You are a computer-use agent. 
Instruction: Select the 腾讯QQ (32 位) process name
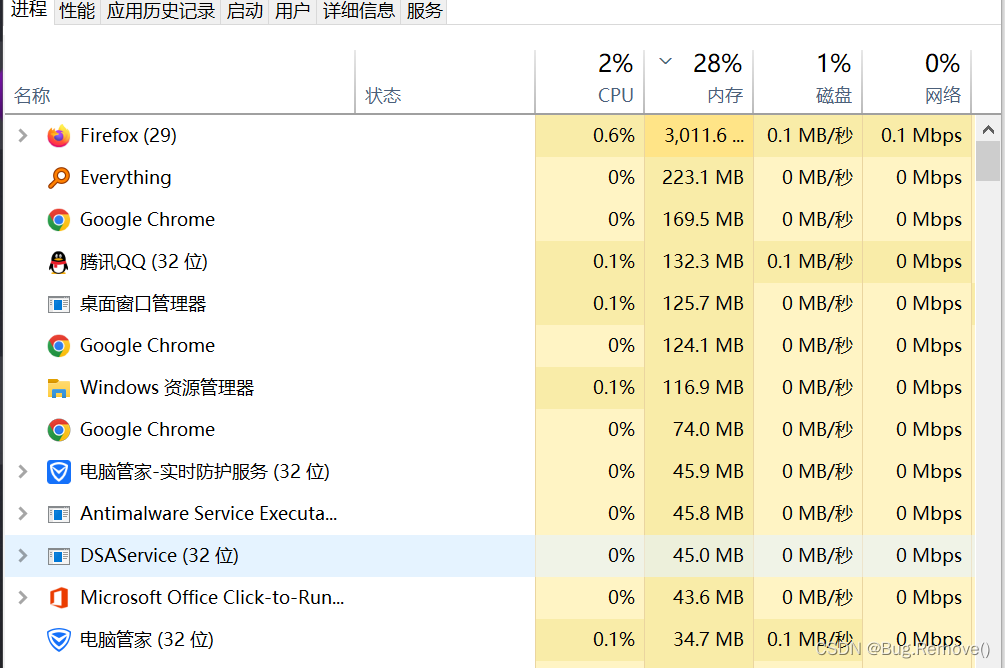click(144, 262)
